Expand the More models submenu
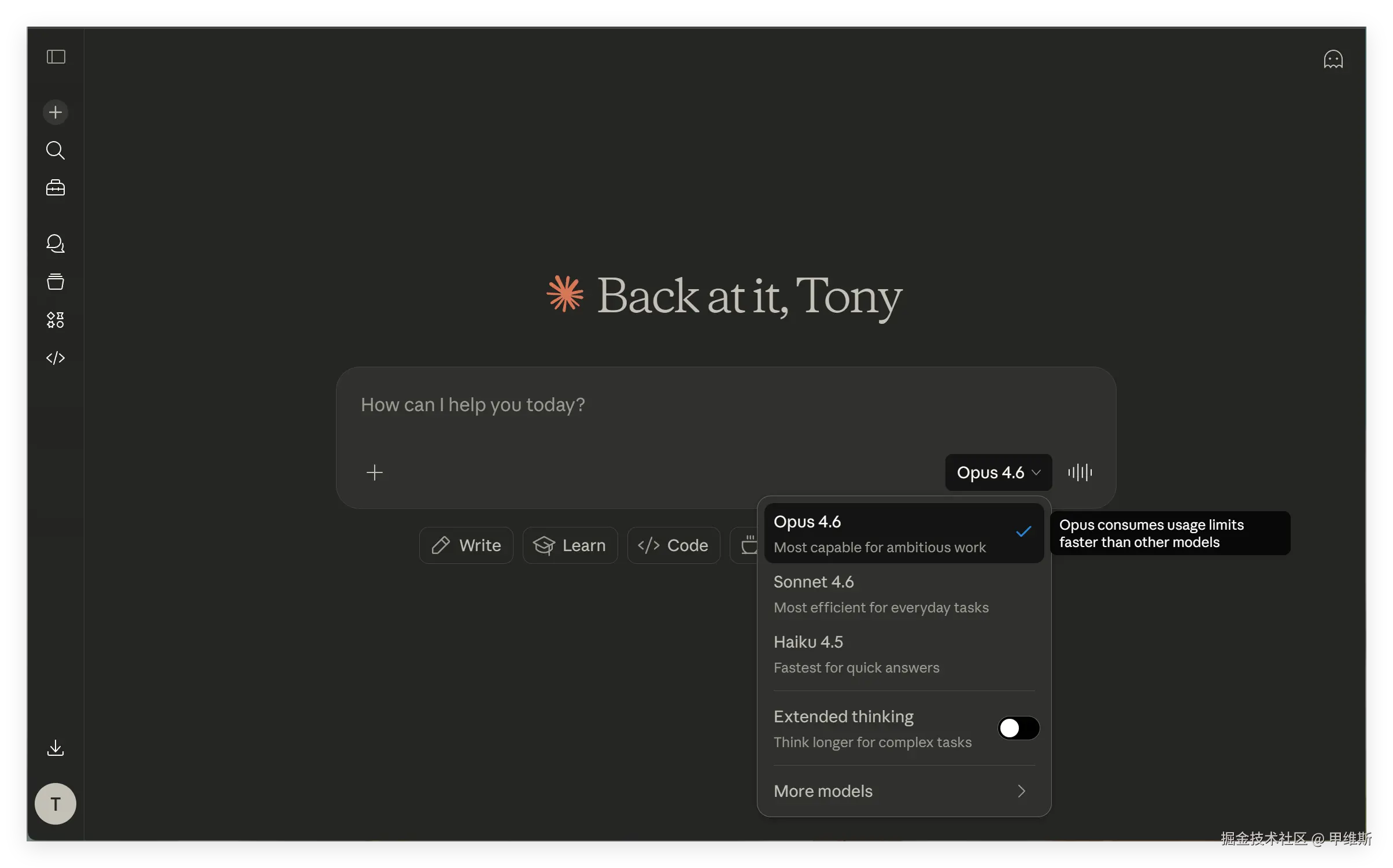 pos(903,791)
